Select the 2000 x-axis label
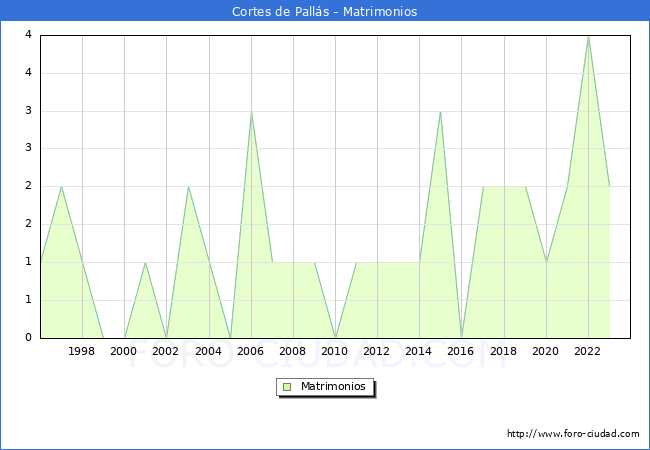Viewport: 650px width, 450px height. (x=124, y=351)
